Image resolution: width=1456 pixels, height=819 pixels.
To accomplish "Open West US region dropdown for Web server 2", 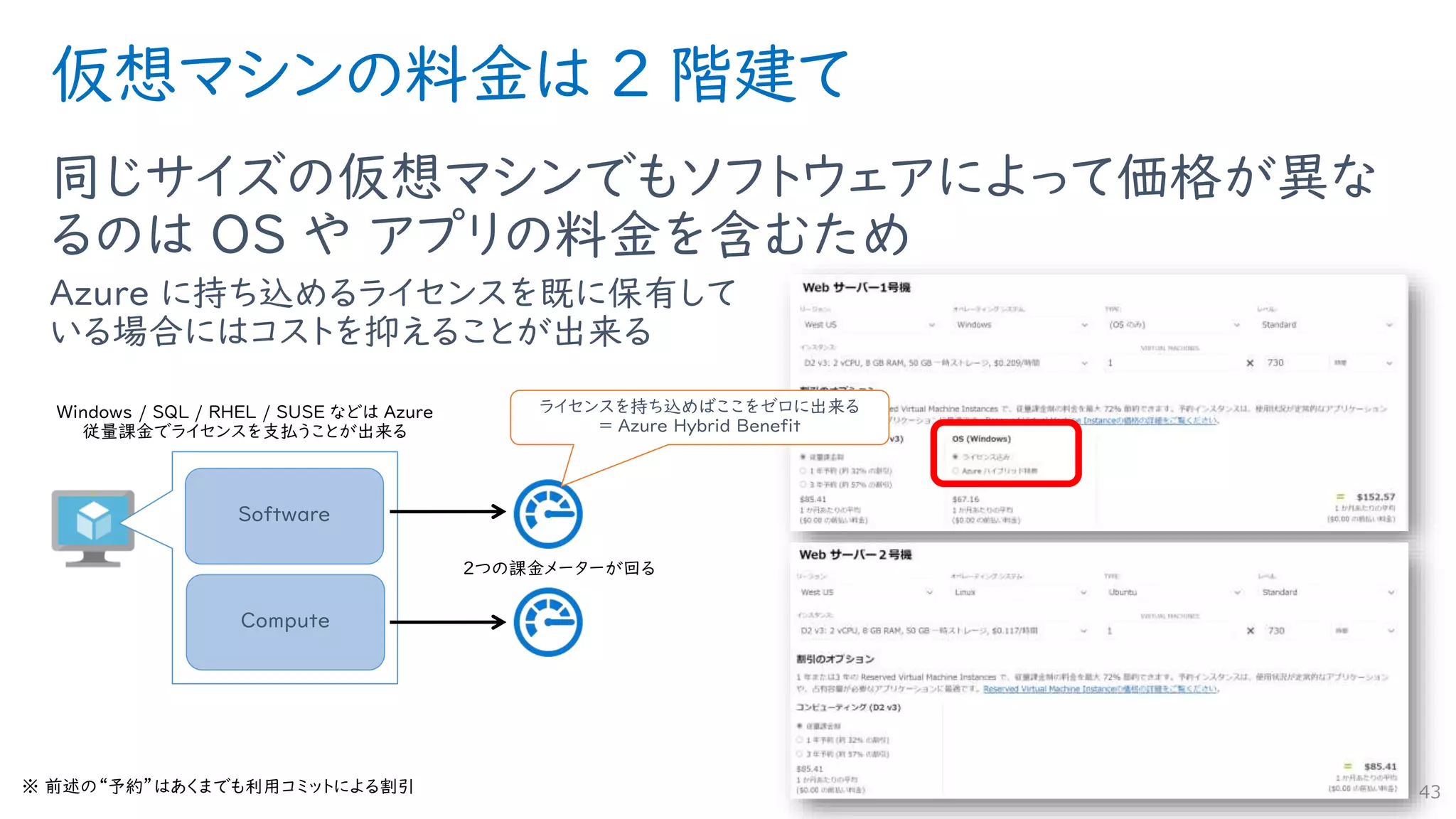I will click(x=867, y=592).
